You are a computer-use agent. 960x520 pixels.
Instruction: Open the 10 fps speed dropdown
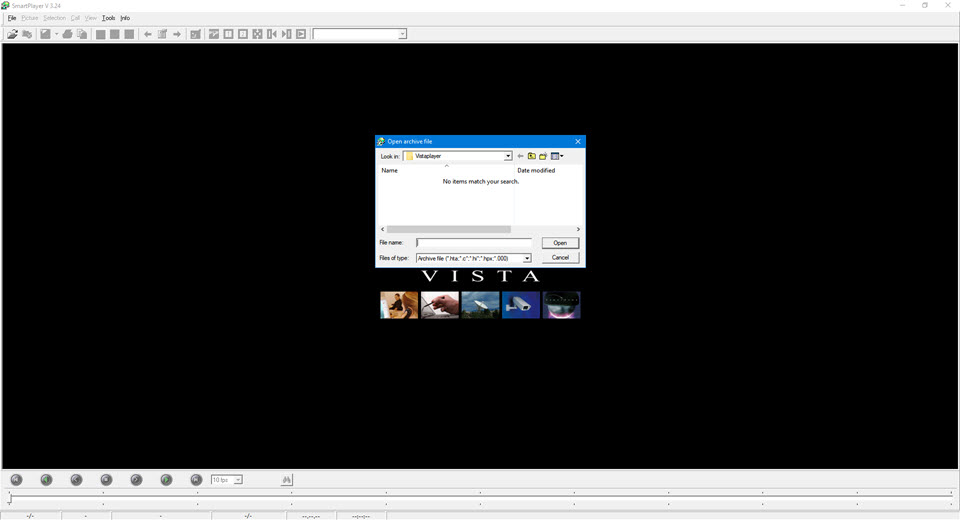pos(237,480)
